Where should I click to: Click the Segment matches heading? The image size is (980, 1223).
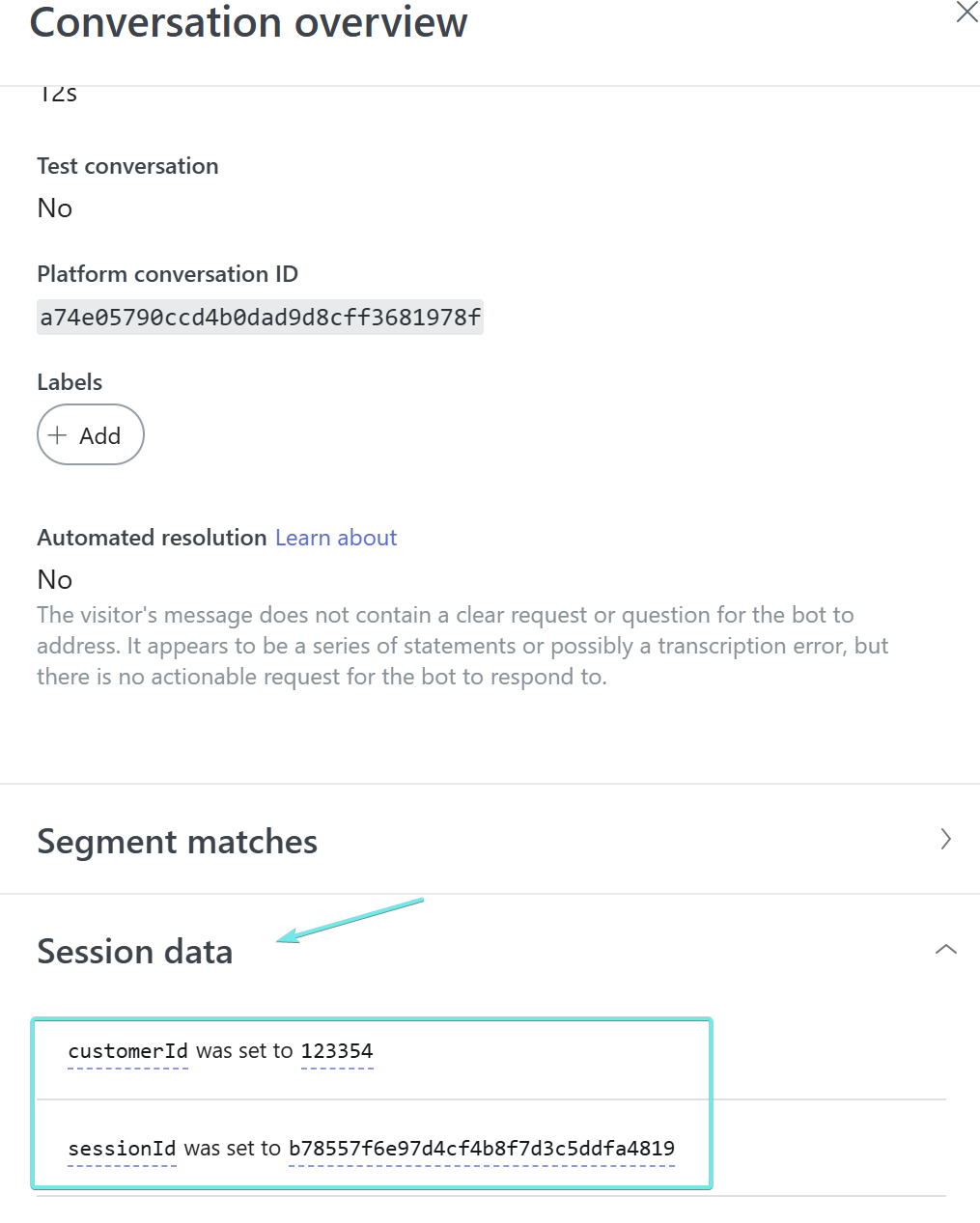click(177, 842)
